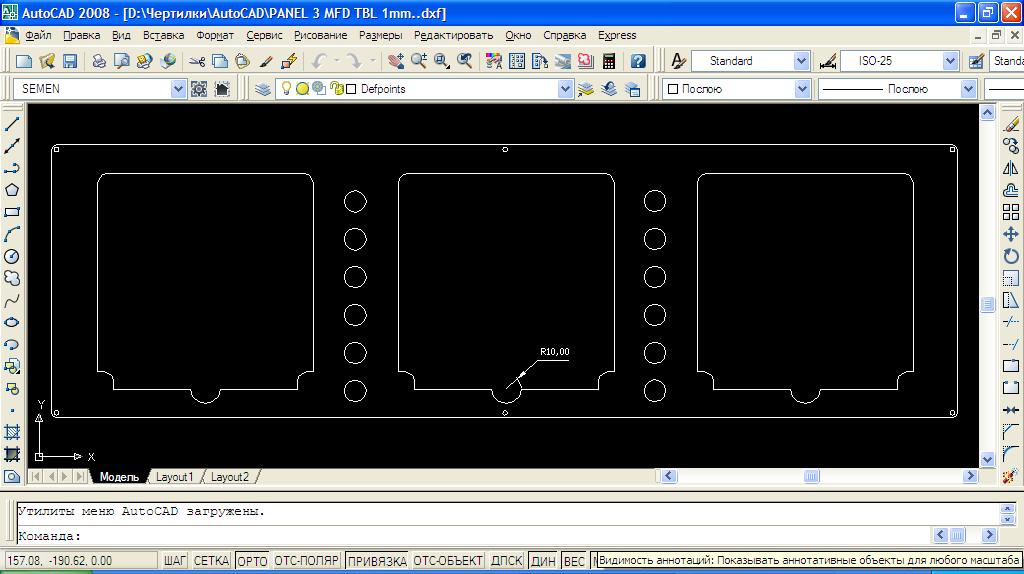This screenshot has width=1024, height=574.
Task: Open the Послою color dropdown
Action: pyautogui.click(x=803, y=89)
